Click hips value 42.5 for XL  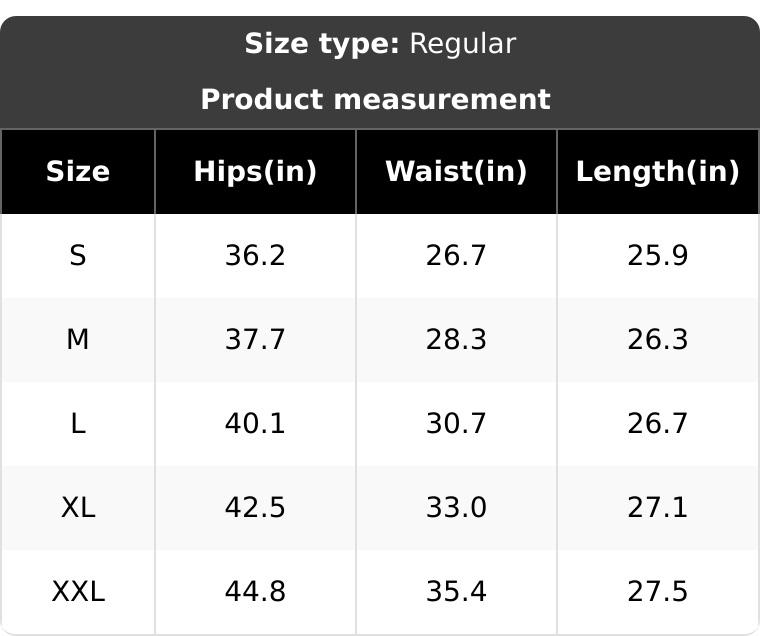(255, 508)
